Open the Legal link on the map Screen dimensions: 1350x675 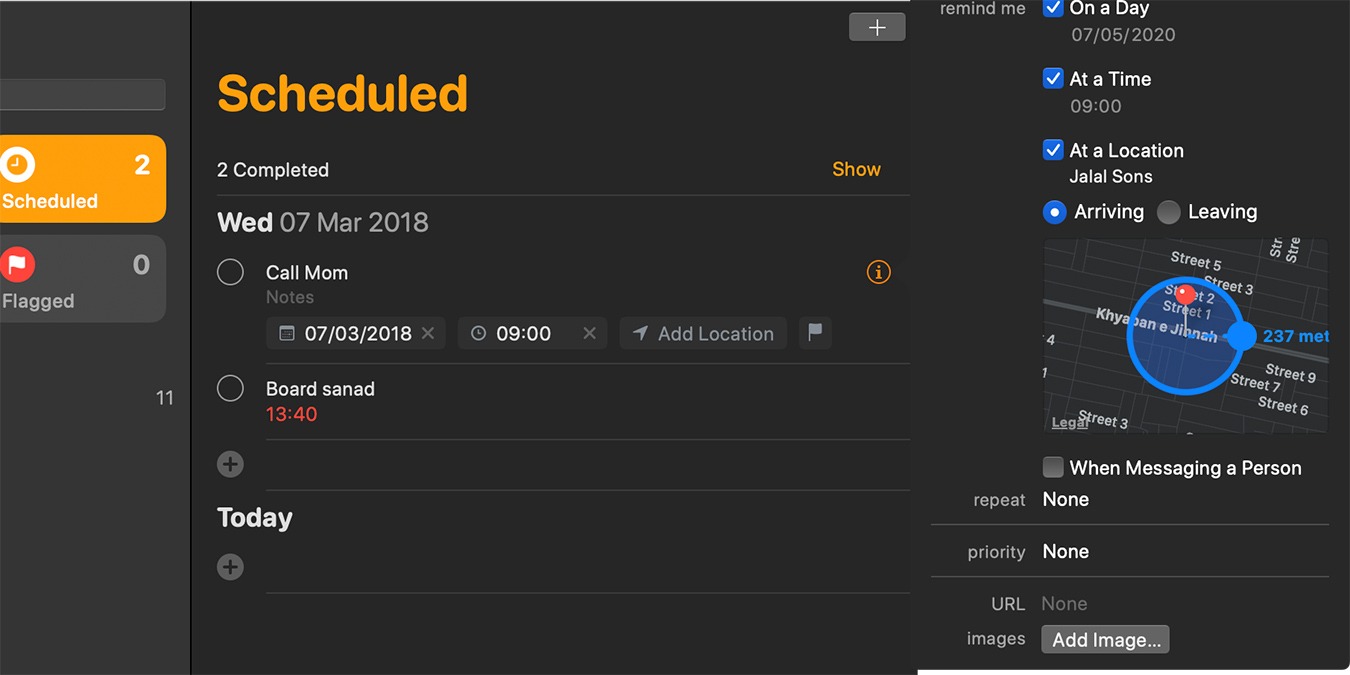(x=1068, y=422)
